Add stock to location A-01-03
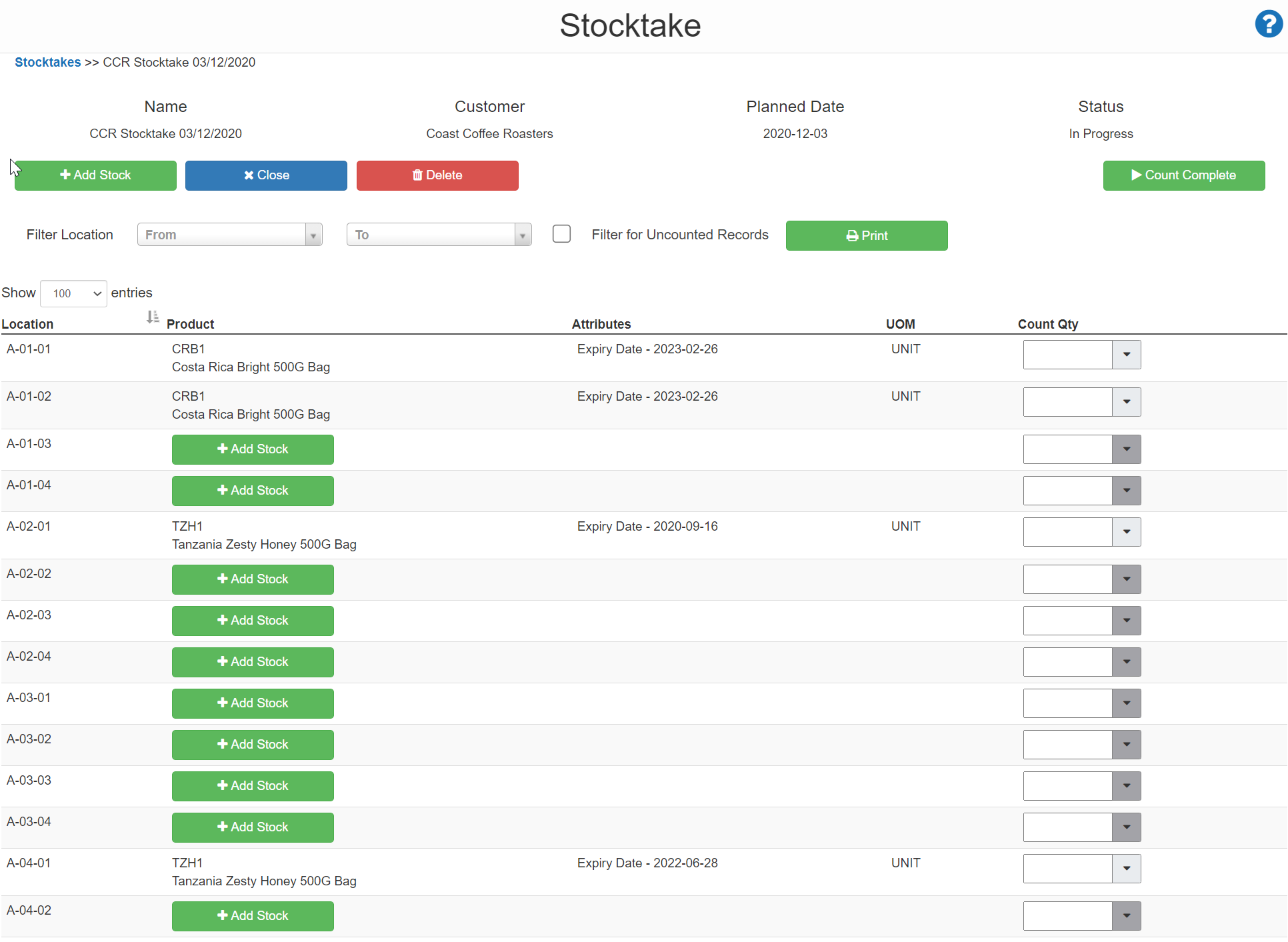1288x942 pixels. coord(253,449)
